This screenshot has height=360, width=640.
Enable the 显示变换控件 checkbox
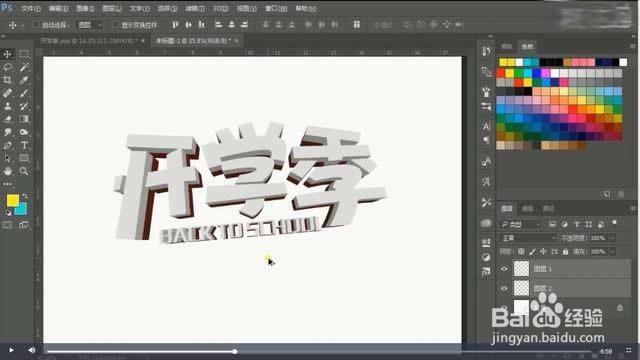pos(115,25)
